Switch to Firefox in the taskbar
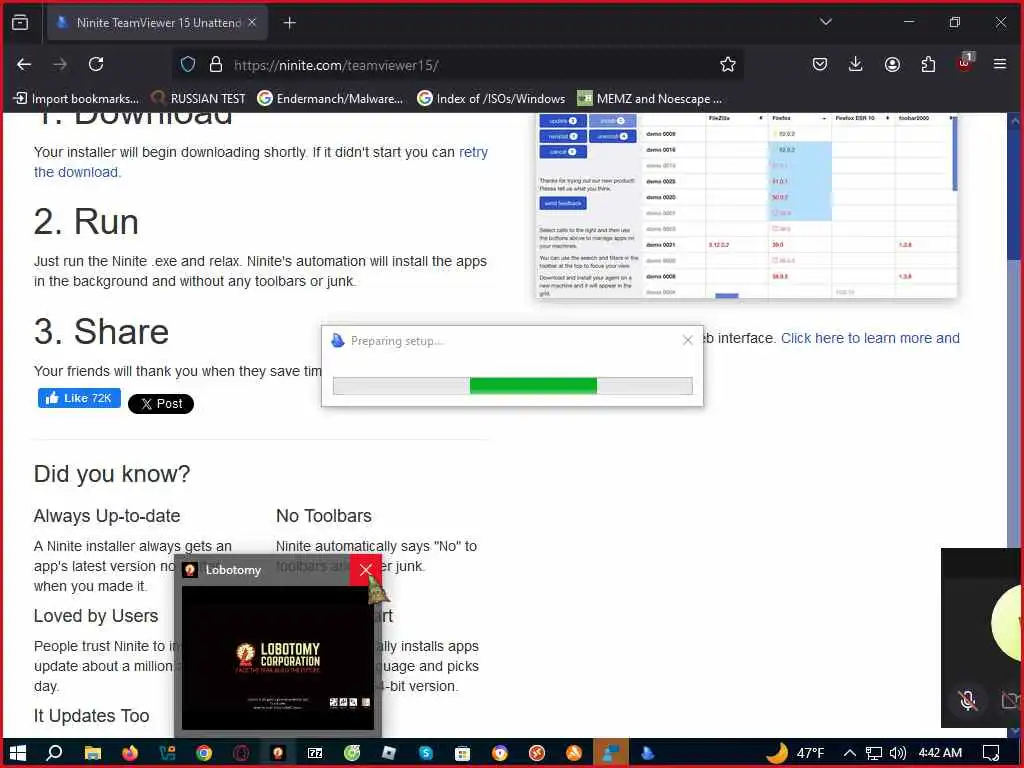Viewport: 1024px width, 768px height. [x=130, y=753]
